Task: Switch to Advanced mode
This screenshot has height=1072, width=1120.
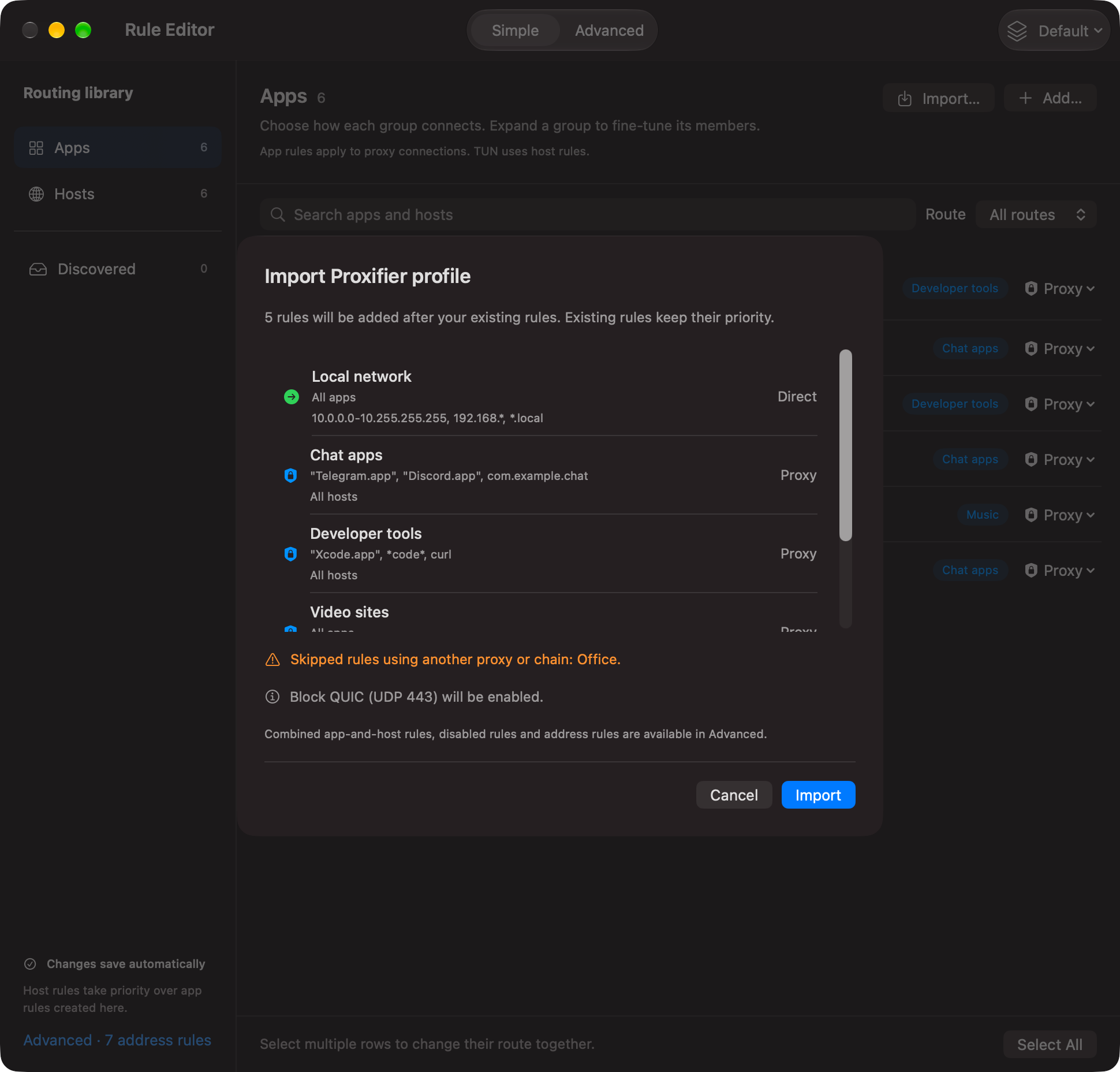Action: click(x=609, y=31)
